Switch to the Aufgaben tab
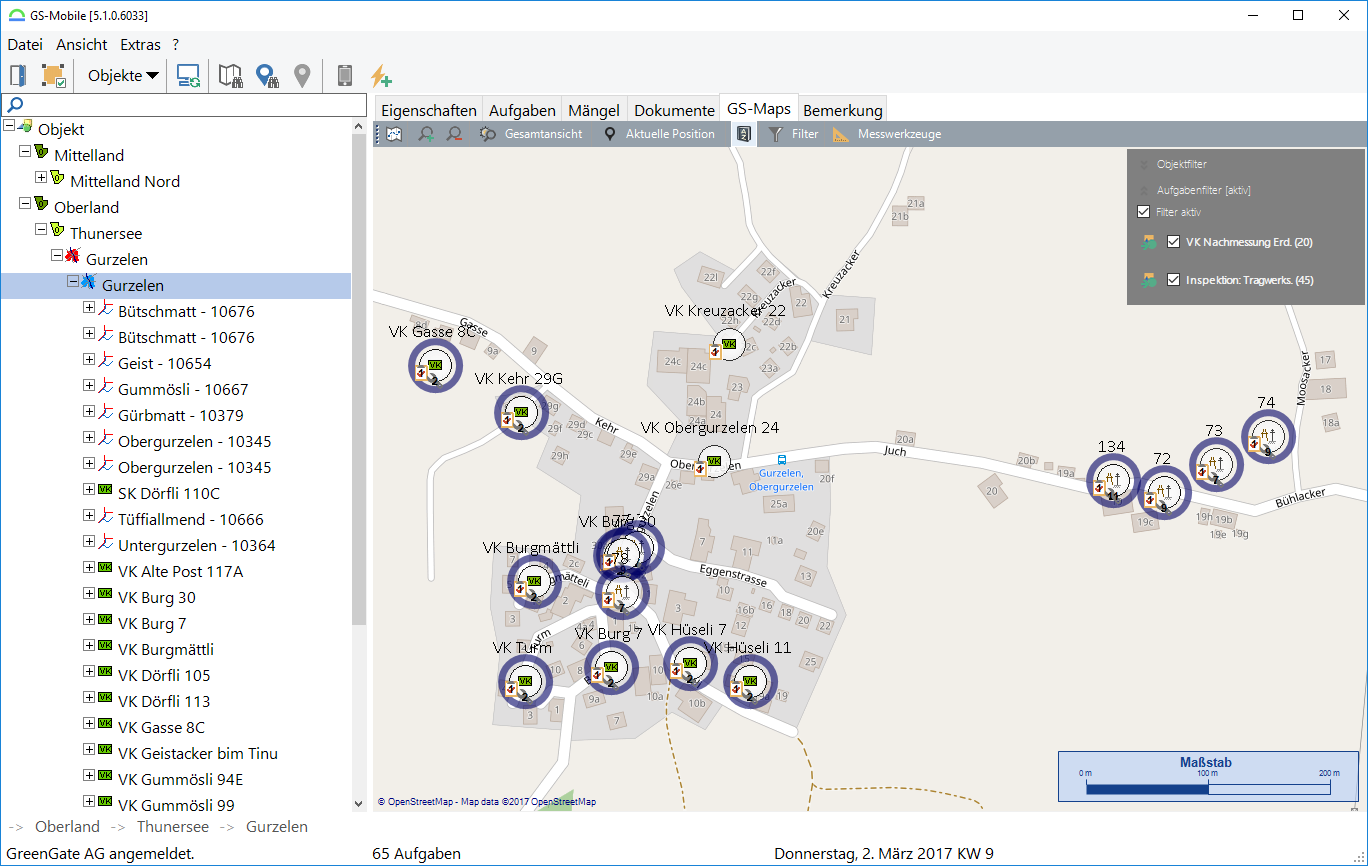The image size is (1368, 866). (522, 110)
